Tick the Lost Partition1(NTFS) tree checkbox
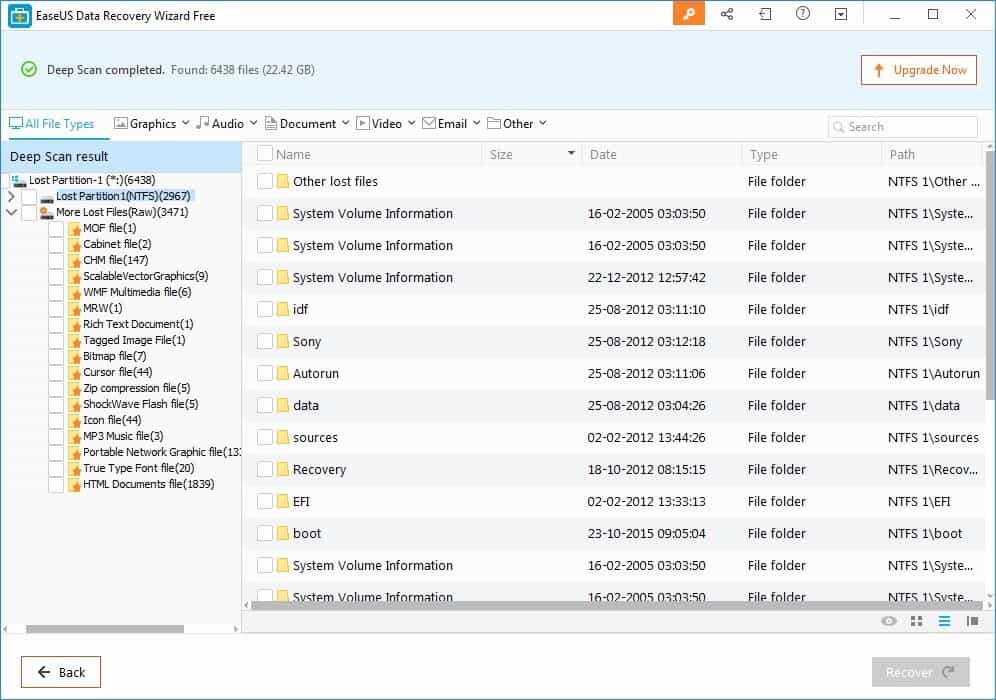The width and height of the screenshot is (996, 700). tap(29, 197)
